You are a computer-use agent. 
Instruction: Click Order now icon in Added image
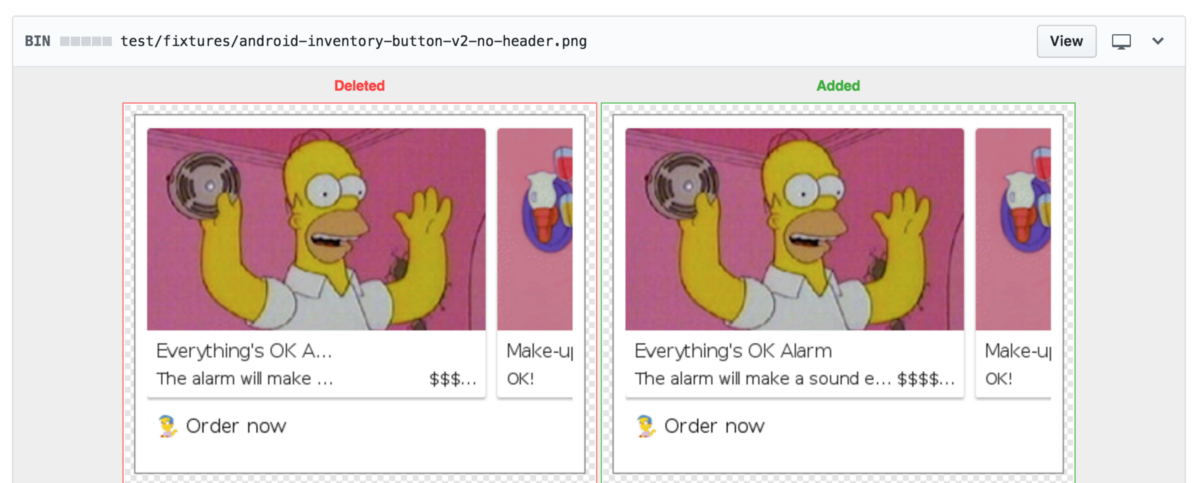click(646, 426)
